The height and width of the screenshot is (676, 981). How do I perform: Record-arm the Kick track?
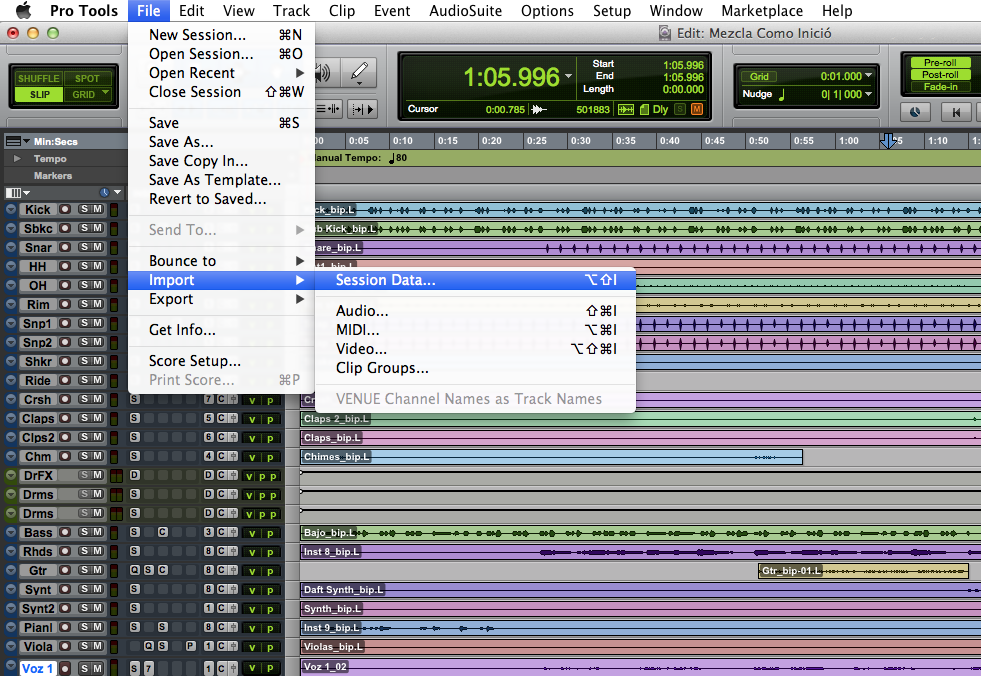65,210
